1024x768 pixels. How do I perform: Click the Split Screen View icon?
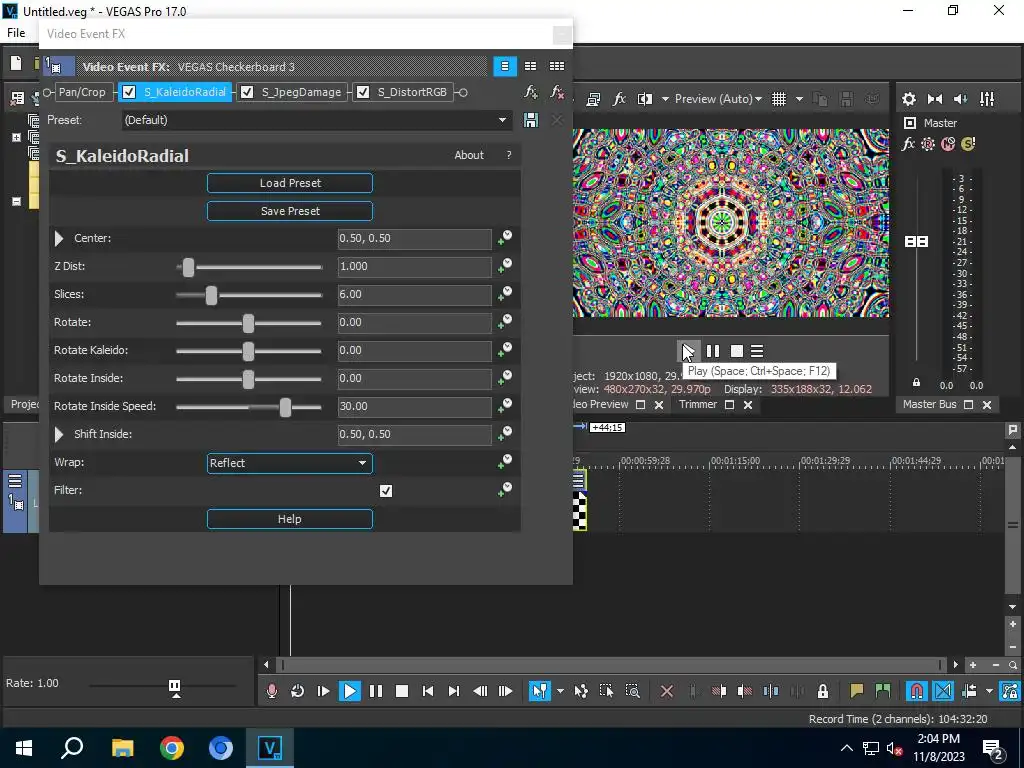click(x=645, y=99)
